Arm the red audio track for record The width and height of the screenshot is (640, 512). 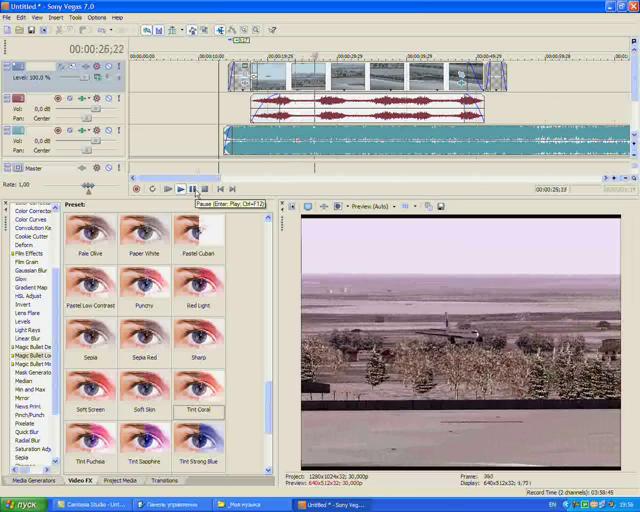tap(58, 98)
